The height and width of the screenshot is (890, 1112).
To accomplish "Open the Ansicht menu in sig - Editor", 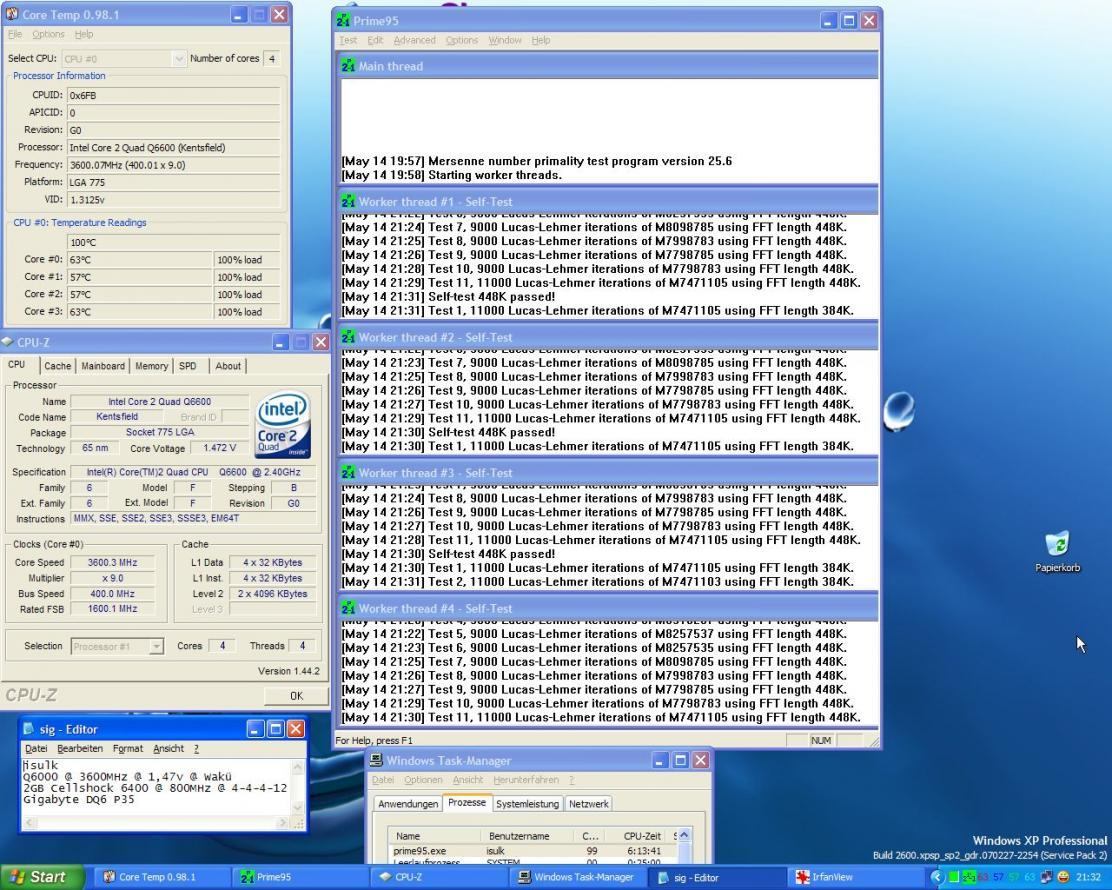I will tap(168, 749).
